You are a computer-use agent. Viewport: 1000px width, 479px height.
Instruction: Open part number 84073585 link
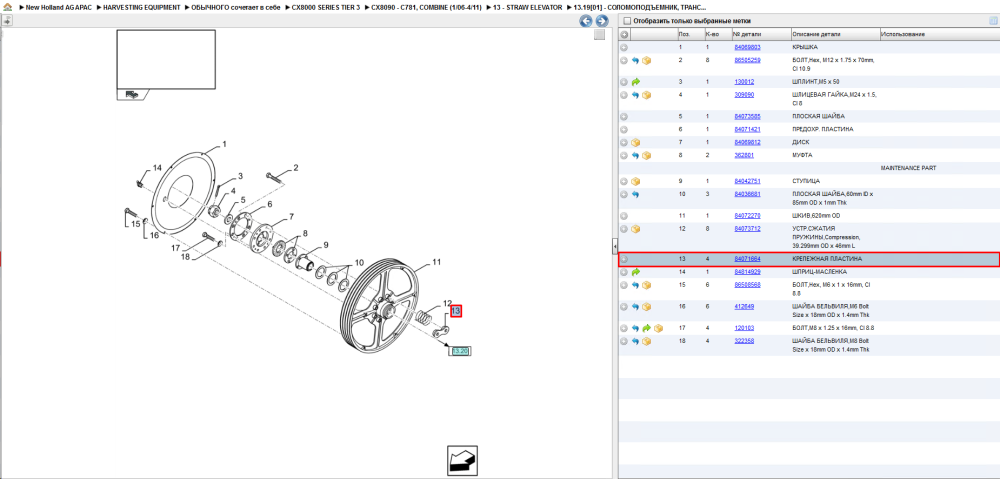(747, 117)
